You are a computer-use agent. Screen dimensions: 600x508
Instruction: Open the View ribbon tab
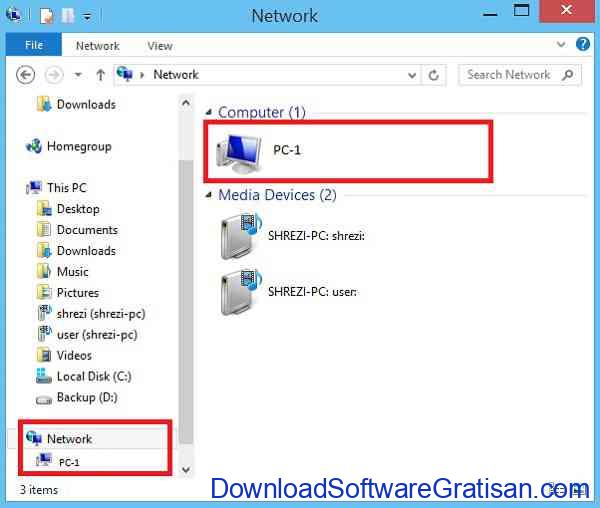point(160,46)
